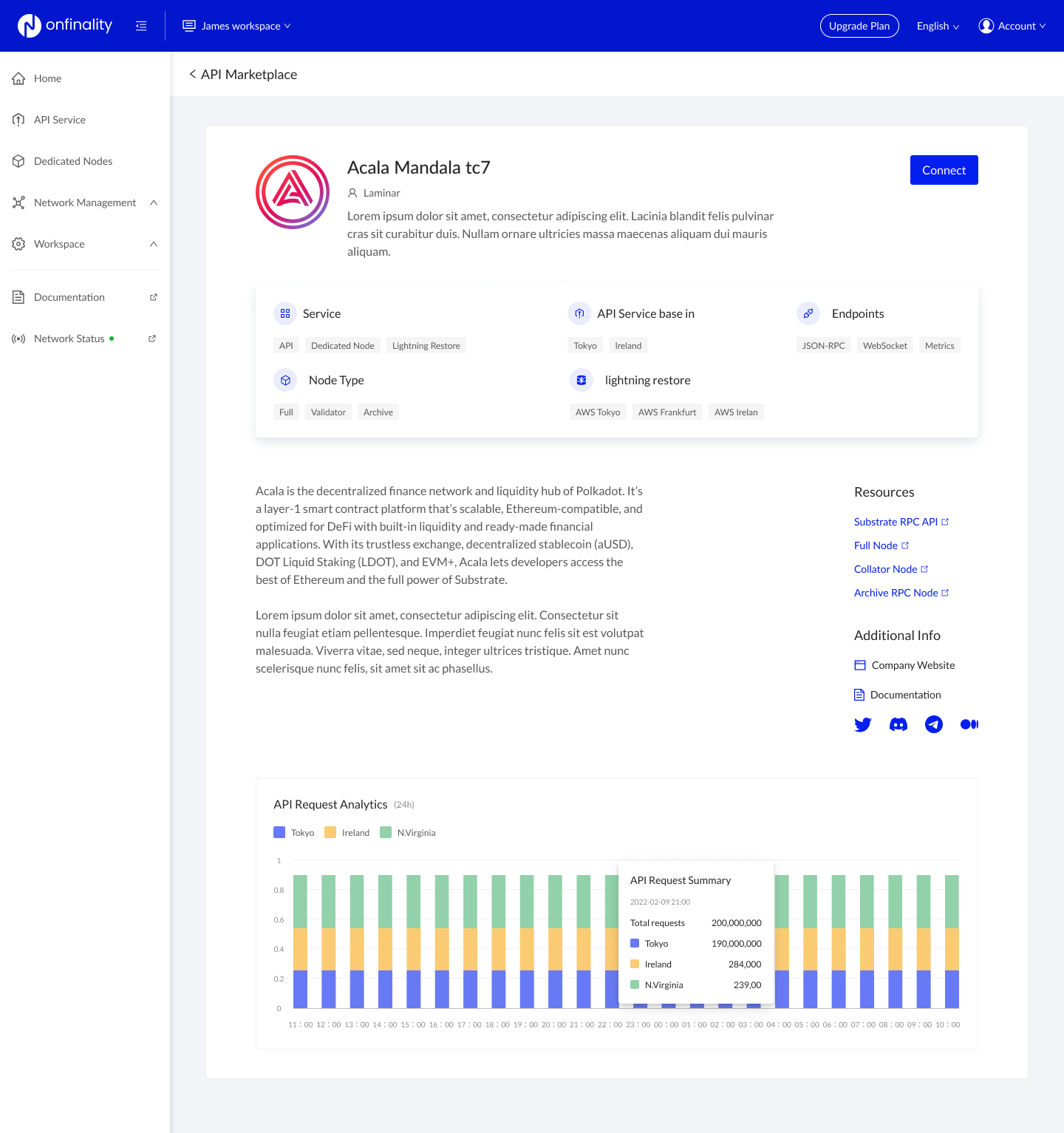Open Archive RPC Node link

901,593
